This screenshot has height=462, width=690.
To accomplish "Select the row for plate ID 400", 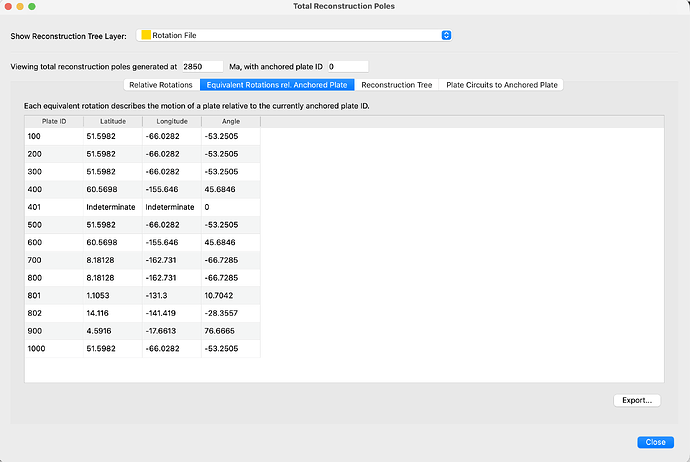I will click(x=143, y=189).
